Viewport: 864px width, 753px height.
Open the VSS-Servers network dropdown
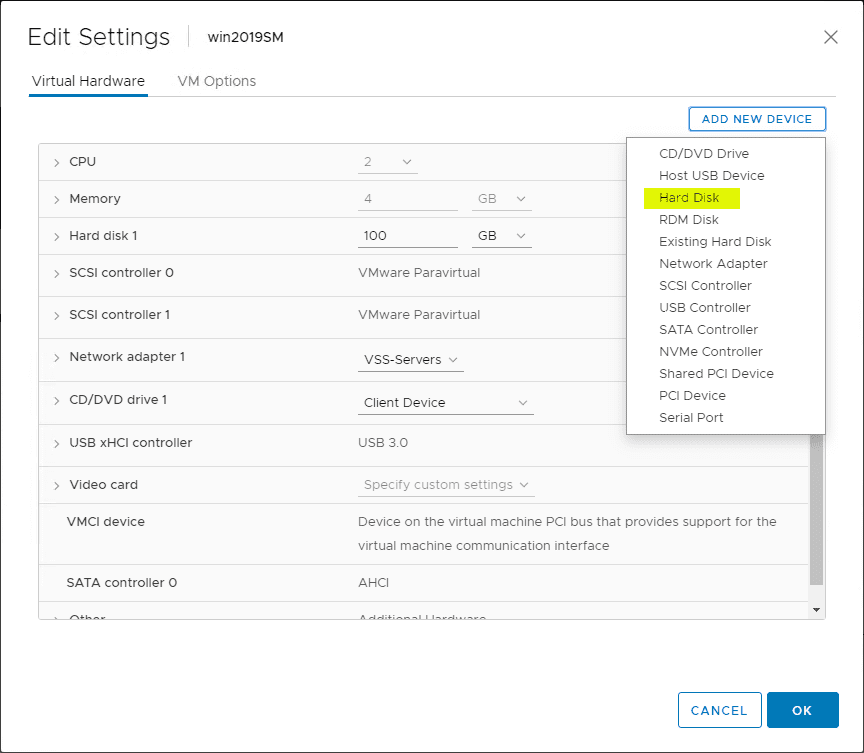411,360
